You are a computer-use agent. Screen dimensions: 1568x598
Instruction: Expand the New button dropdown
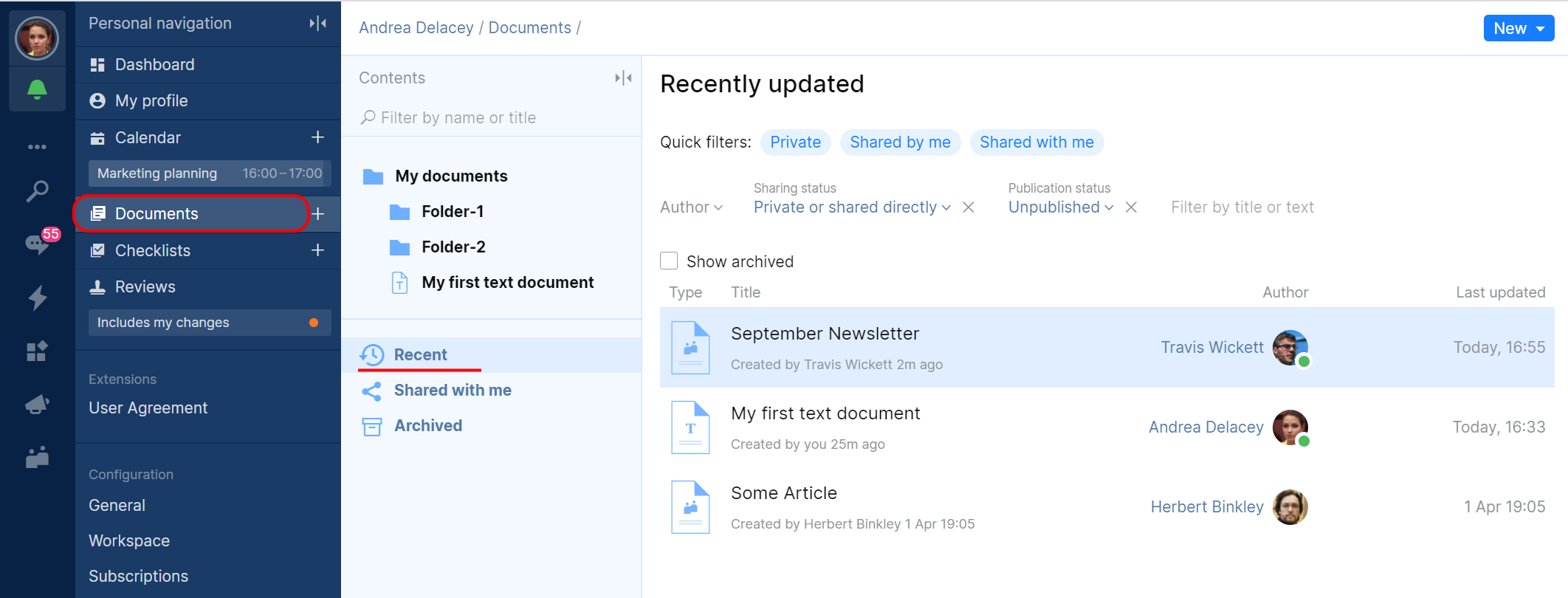click(x=1541, y=29)
